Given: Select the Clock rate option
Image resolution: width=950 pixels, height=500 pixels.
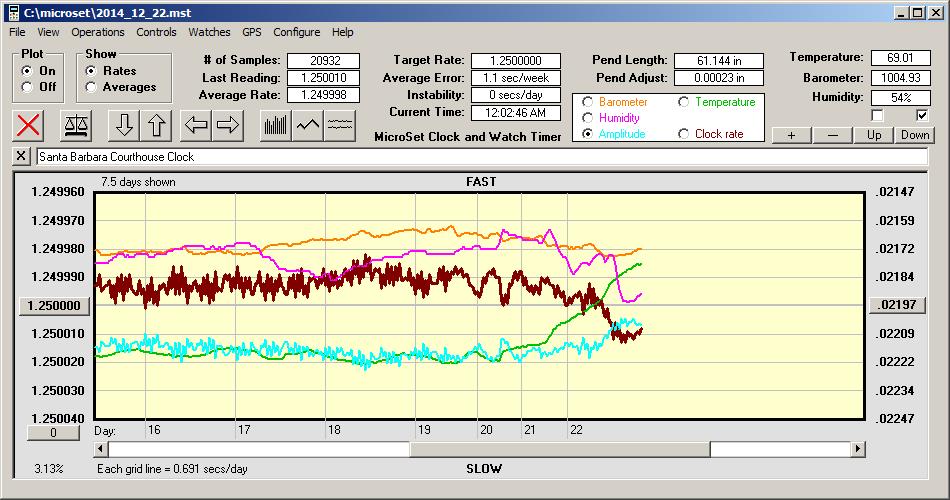Looking at the screenshot, I should pyautogui.click(x=683, y=134).
